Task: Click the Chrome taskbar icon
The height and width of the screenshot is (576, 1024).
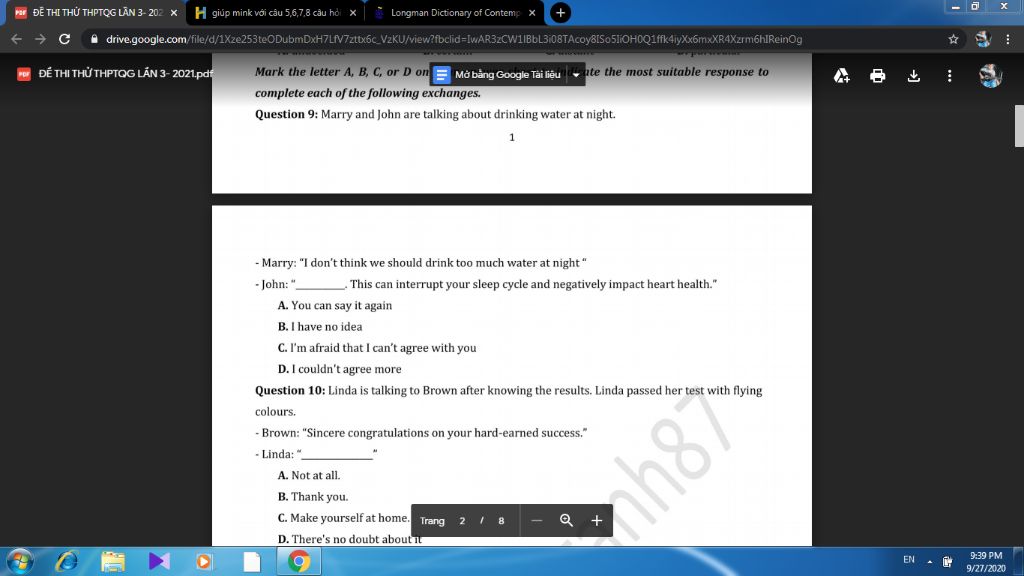Action: coord(298,561)
